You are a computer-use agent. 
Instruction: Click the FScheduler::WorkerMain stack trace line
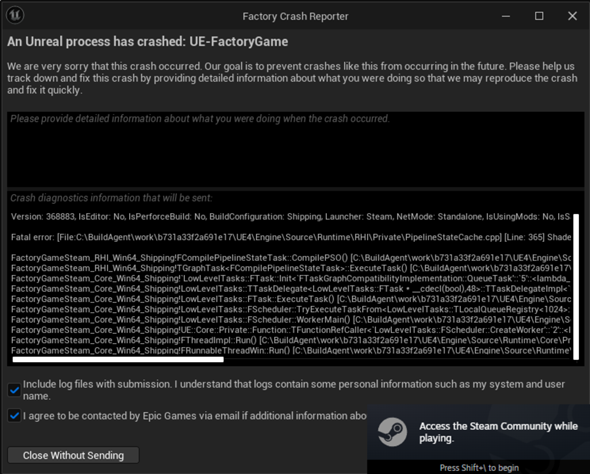coord(291,320)
